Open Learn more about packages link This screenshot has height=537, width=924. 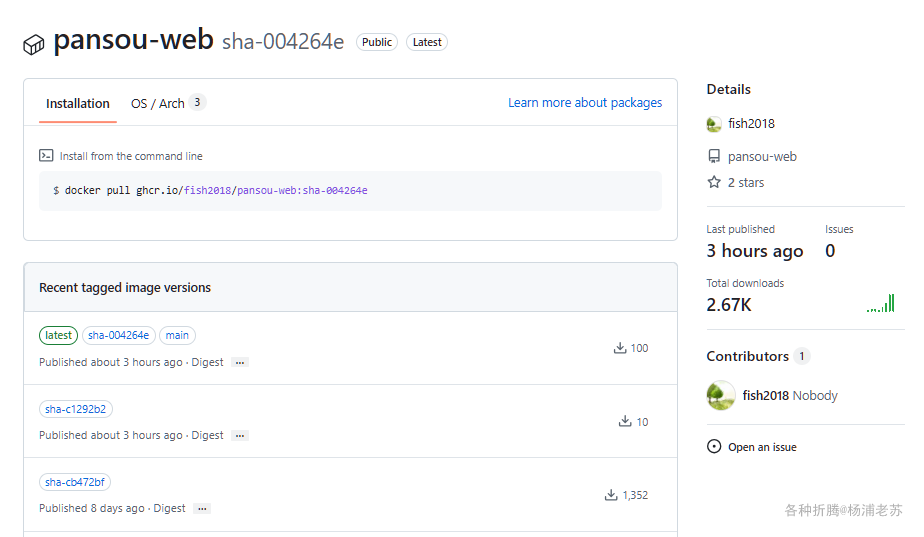[x=585, y=103]
